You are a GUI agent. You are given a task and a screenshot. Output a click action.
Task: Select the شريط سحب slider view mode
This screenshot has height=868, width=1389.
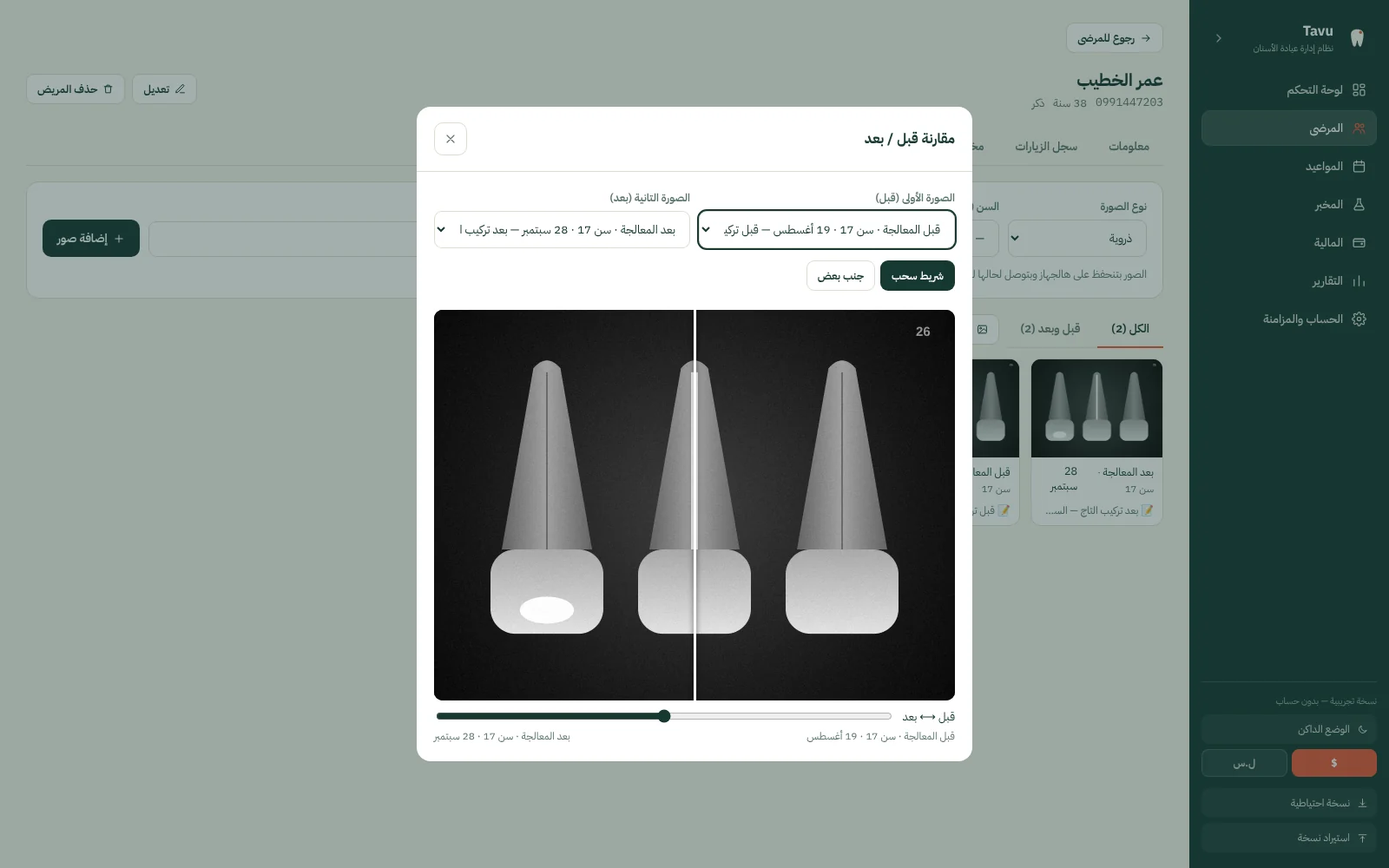point(918,276)
